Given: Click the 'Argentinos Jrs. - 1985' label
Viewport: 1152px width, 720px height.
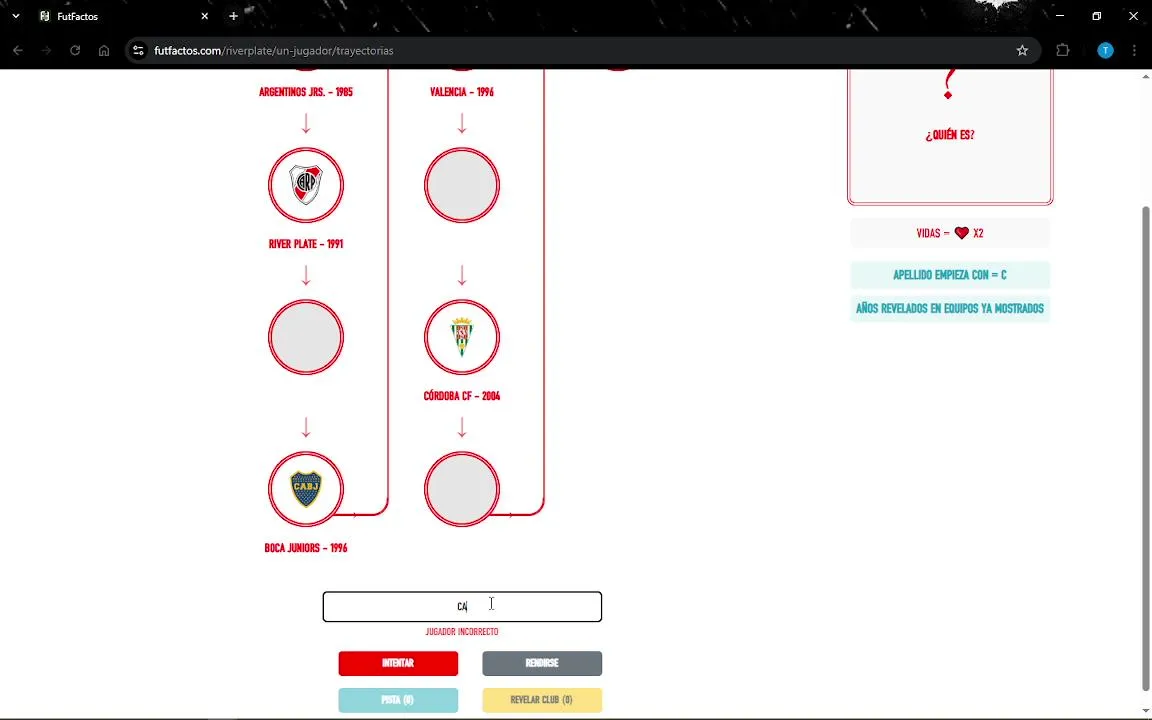Looking at the screenshot, I should point(306,92).
